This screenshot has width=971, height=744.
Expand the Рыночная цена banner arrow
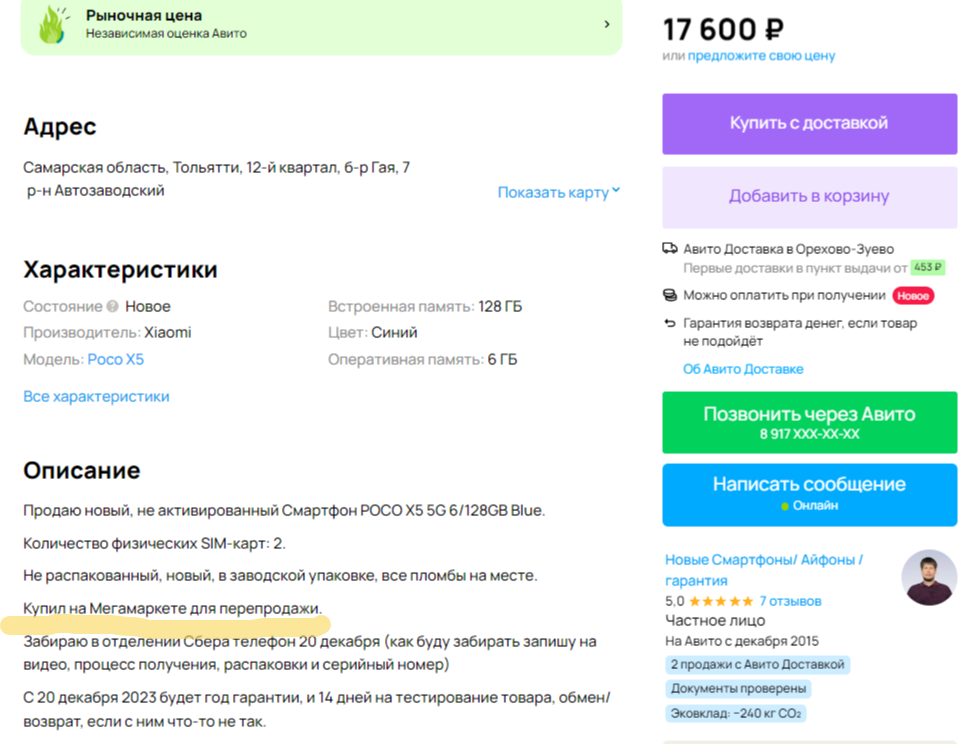[x=607, y=24]
